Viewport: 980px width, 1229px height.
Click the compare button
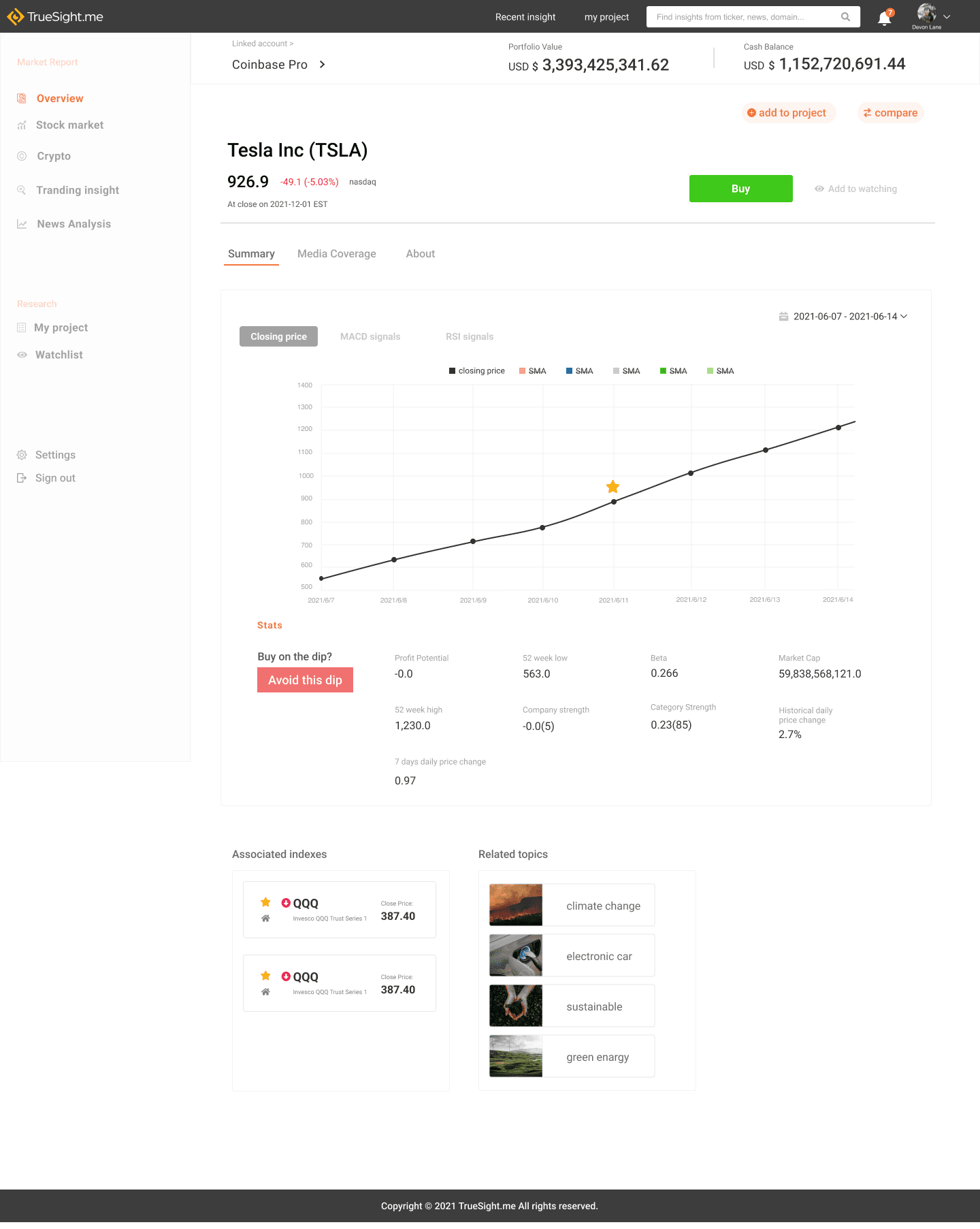click(x=890, y=113)
